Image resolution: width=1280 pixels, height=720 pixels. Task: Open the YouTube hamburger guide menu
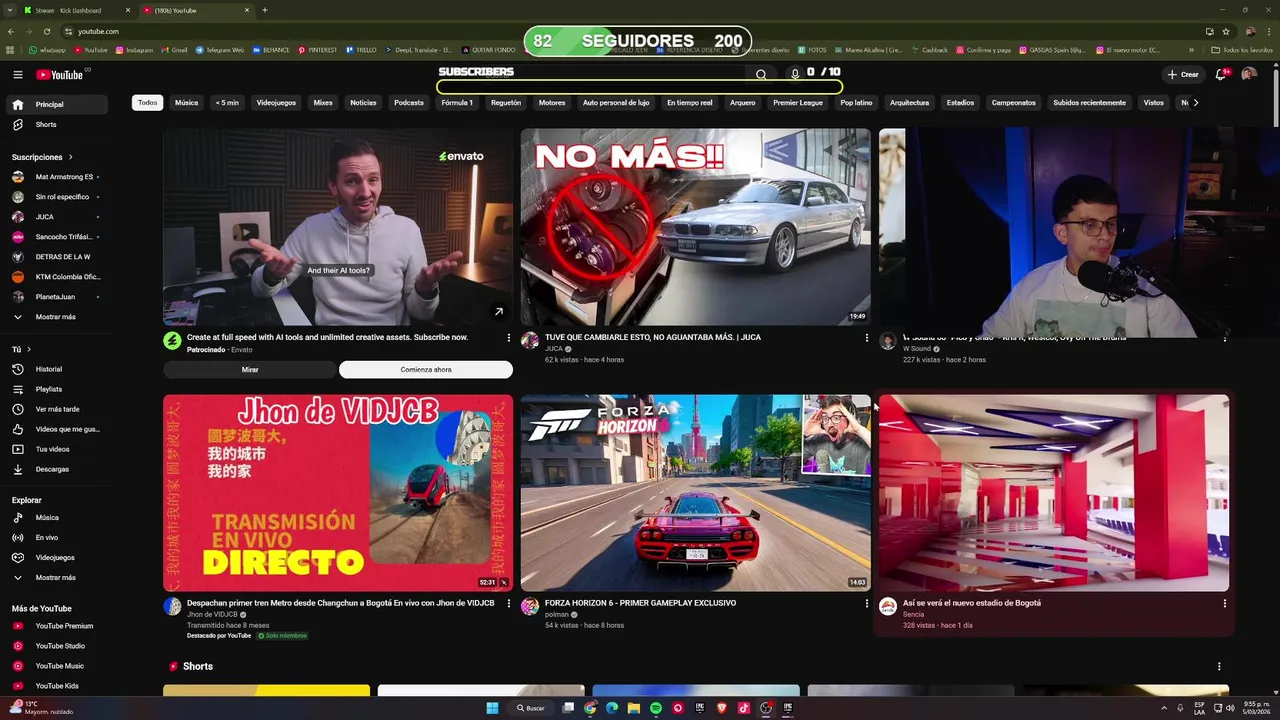(x=17, y=74)
